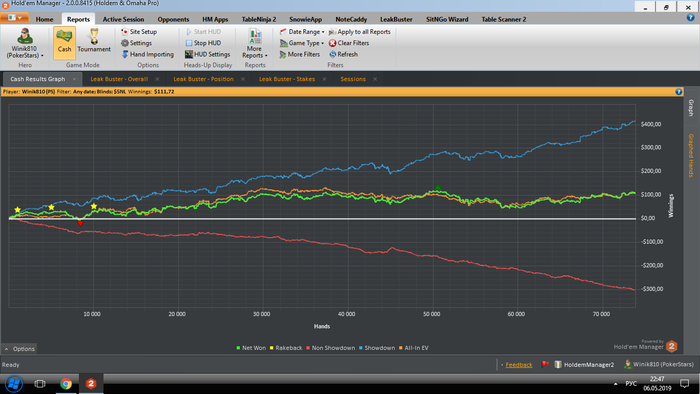Toggle Net Won legend series

click(x=251, y=348)
